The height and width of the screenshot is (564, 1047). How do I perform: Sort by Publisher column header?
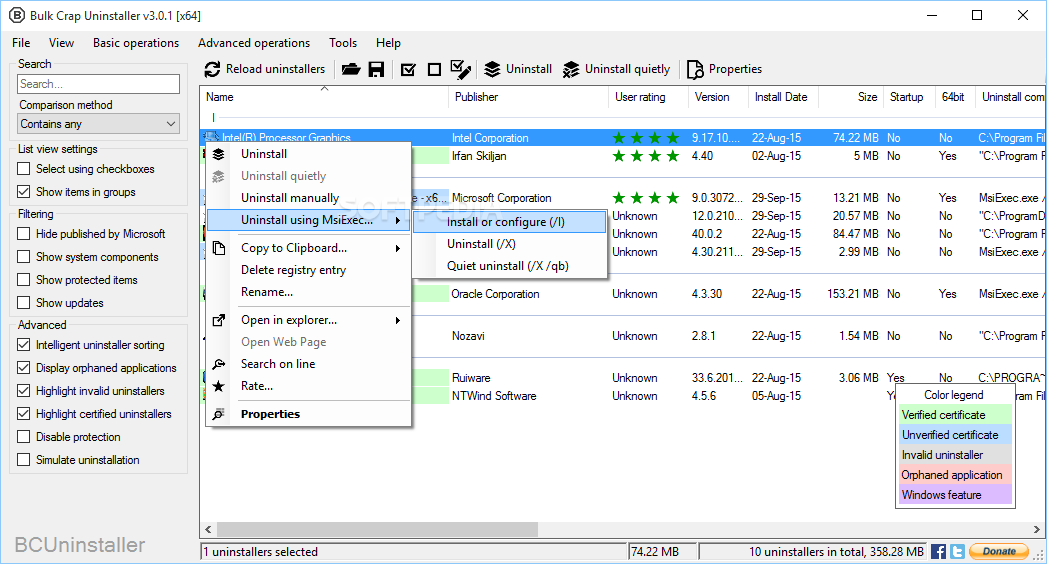pyautogui.click(x=528, y=97)
